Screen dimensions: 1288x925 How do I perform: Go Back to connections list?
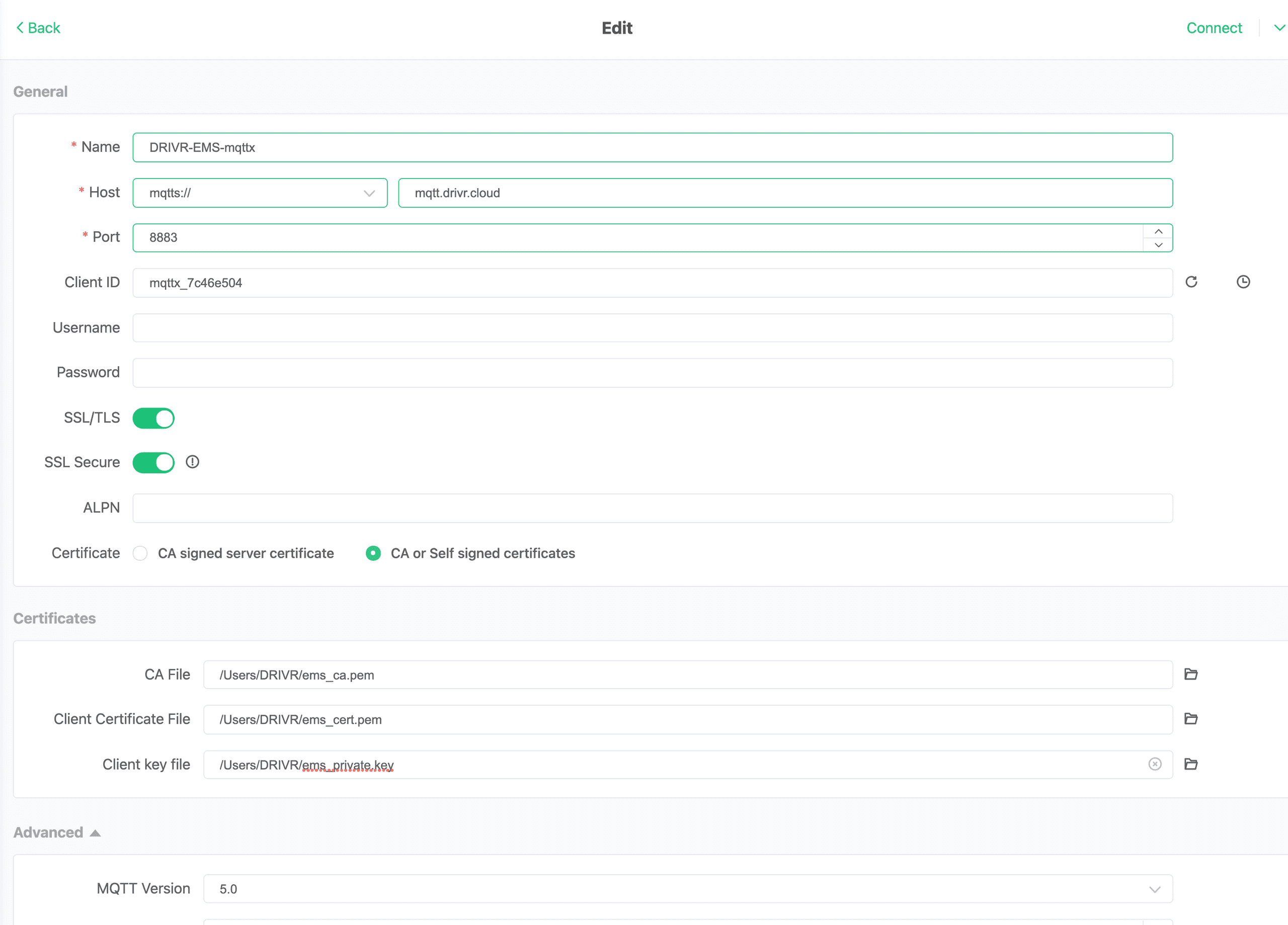(x=37, y=27)
